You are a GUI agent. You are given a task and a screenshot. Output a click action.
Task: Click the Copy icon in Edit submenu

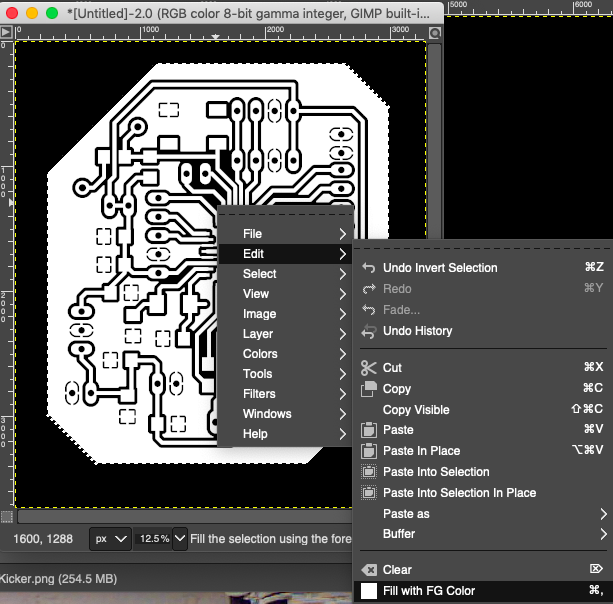pos(368,389)
